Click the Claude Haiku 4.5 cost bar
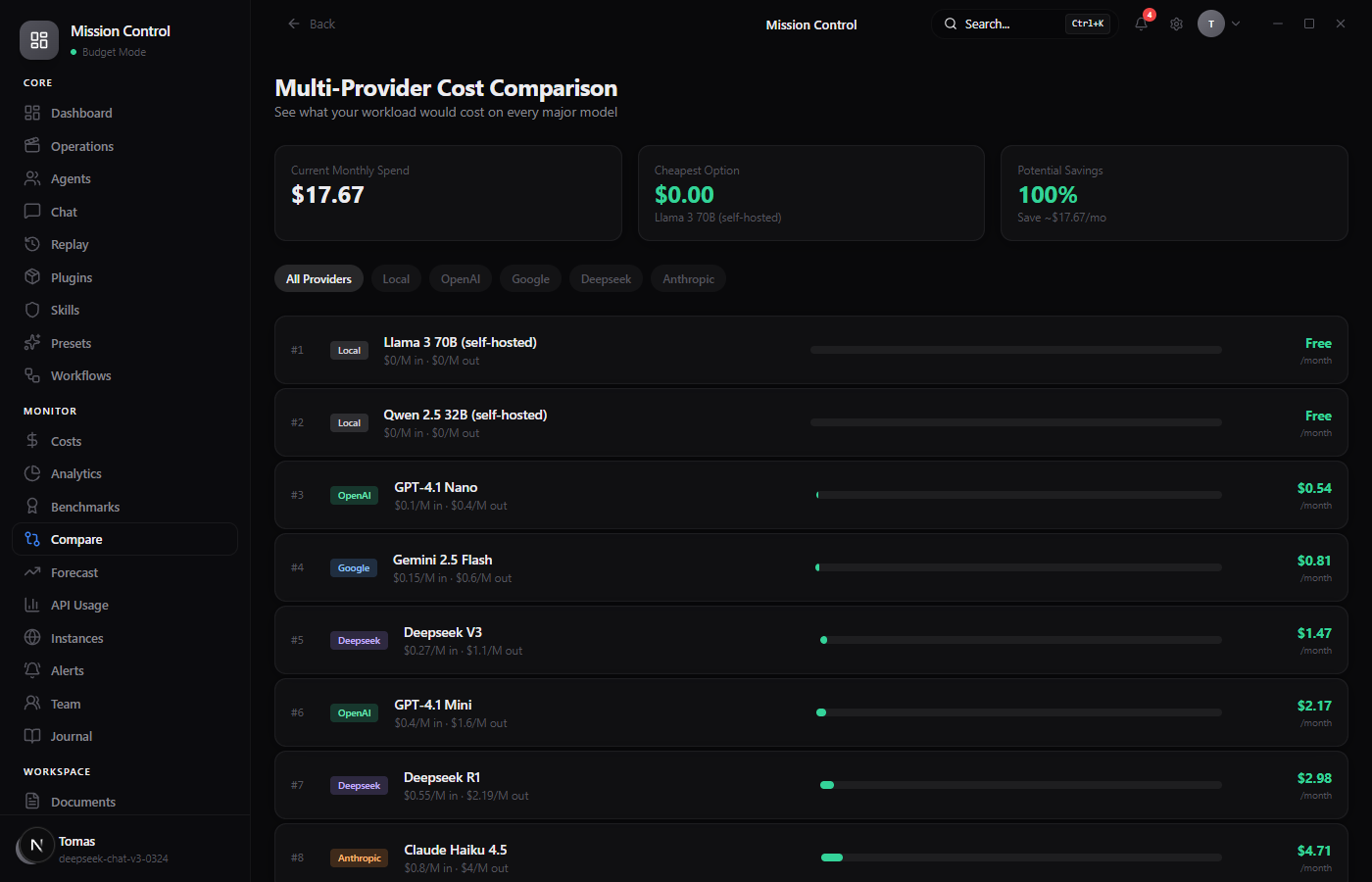 [1021, 857]
